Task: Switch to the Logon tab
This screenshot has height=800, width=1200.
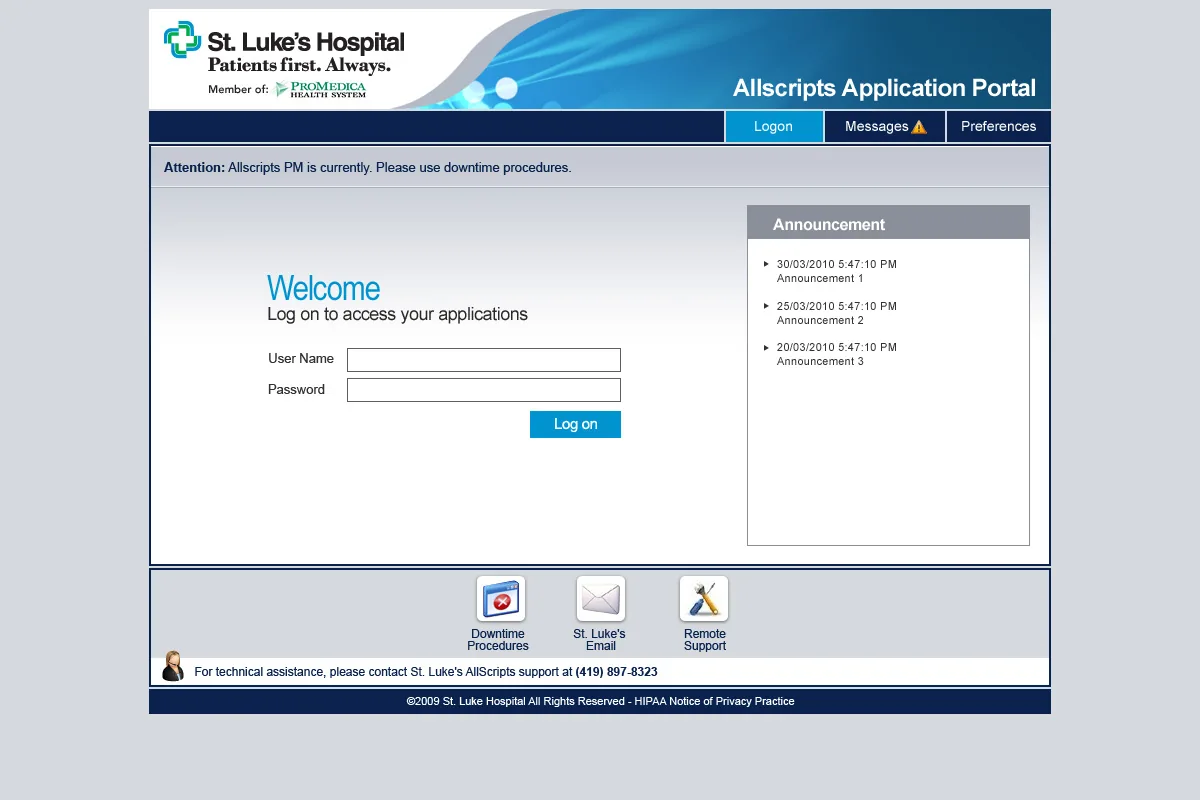Action: click(774, 127)
